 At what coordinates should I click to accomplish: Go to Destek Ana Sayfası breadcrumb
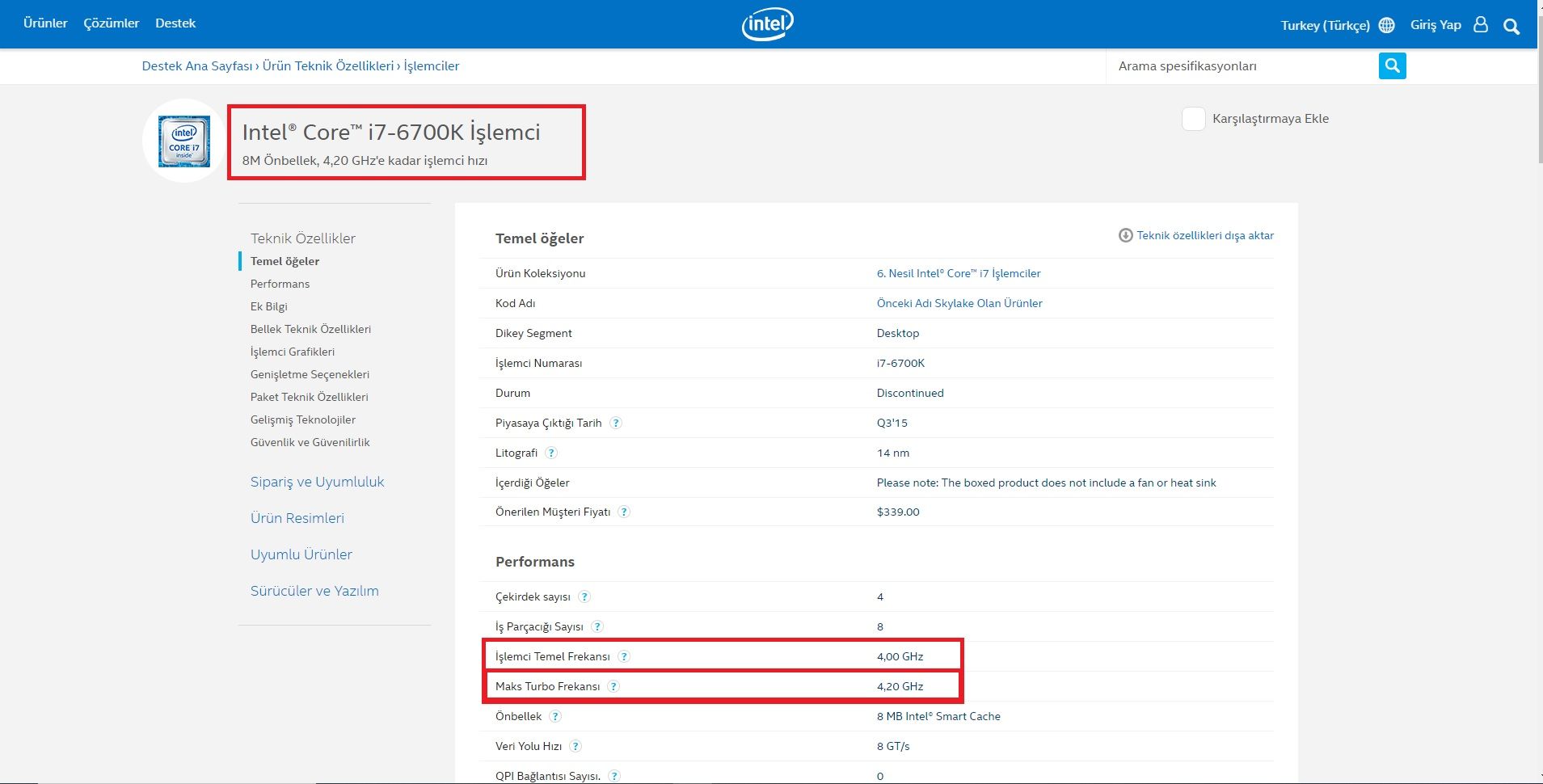[x=197, y=66]
